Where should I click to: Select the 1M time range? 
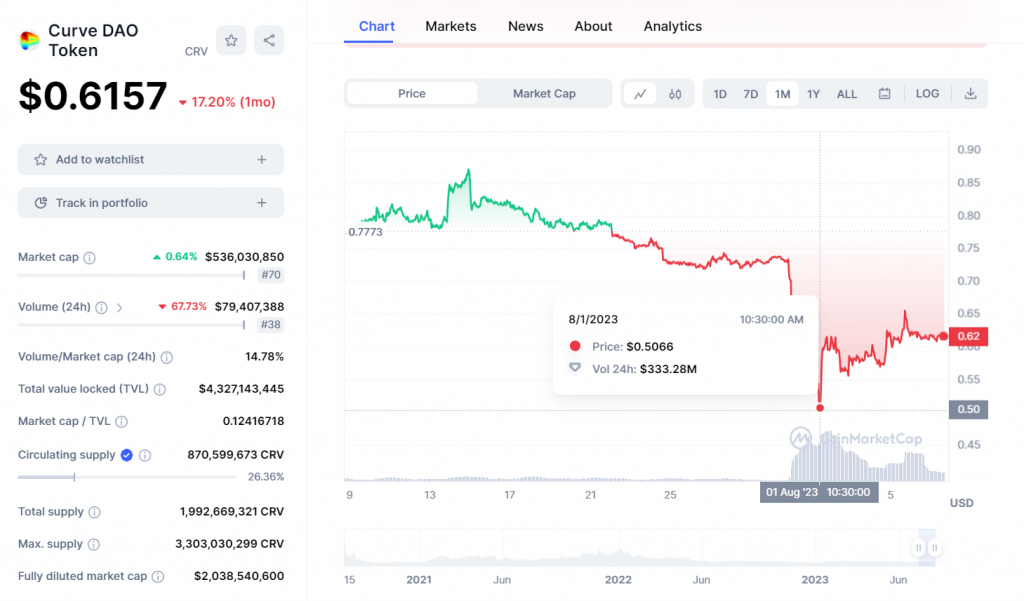point(782,94)
